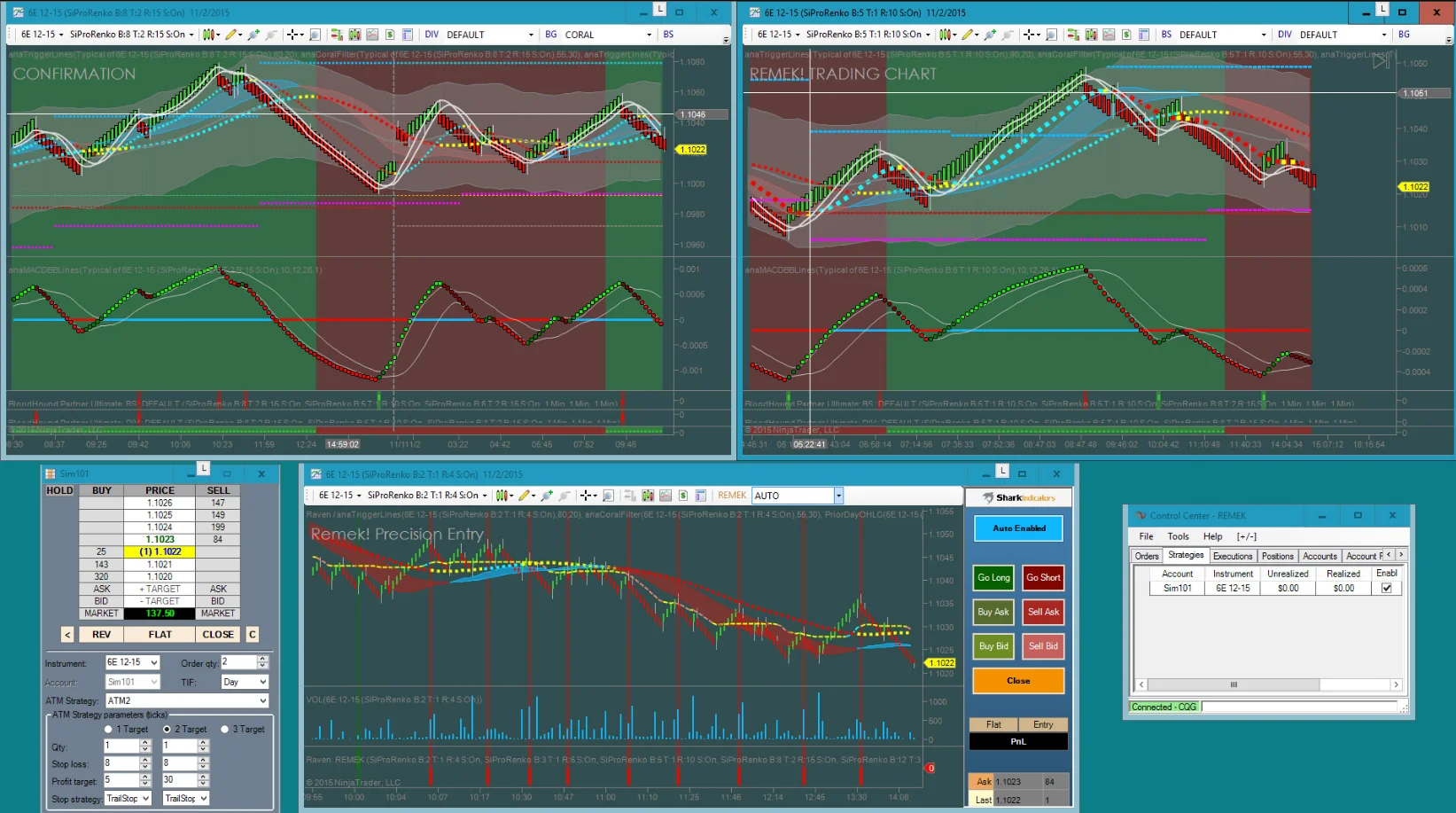
Task: Open File menu in Control Center
Action: pos(1146,536)
